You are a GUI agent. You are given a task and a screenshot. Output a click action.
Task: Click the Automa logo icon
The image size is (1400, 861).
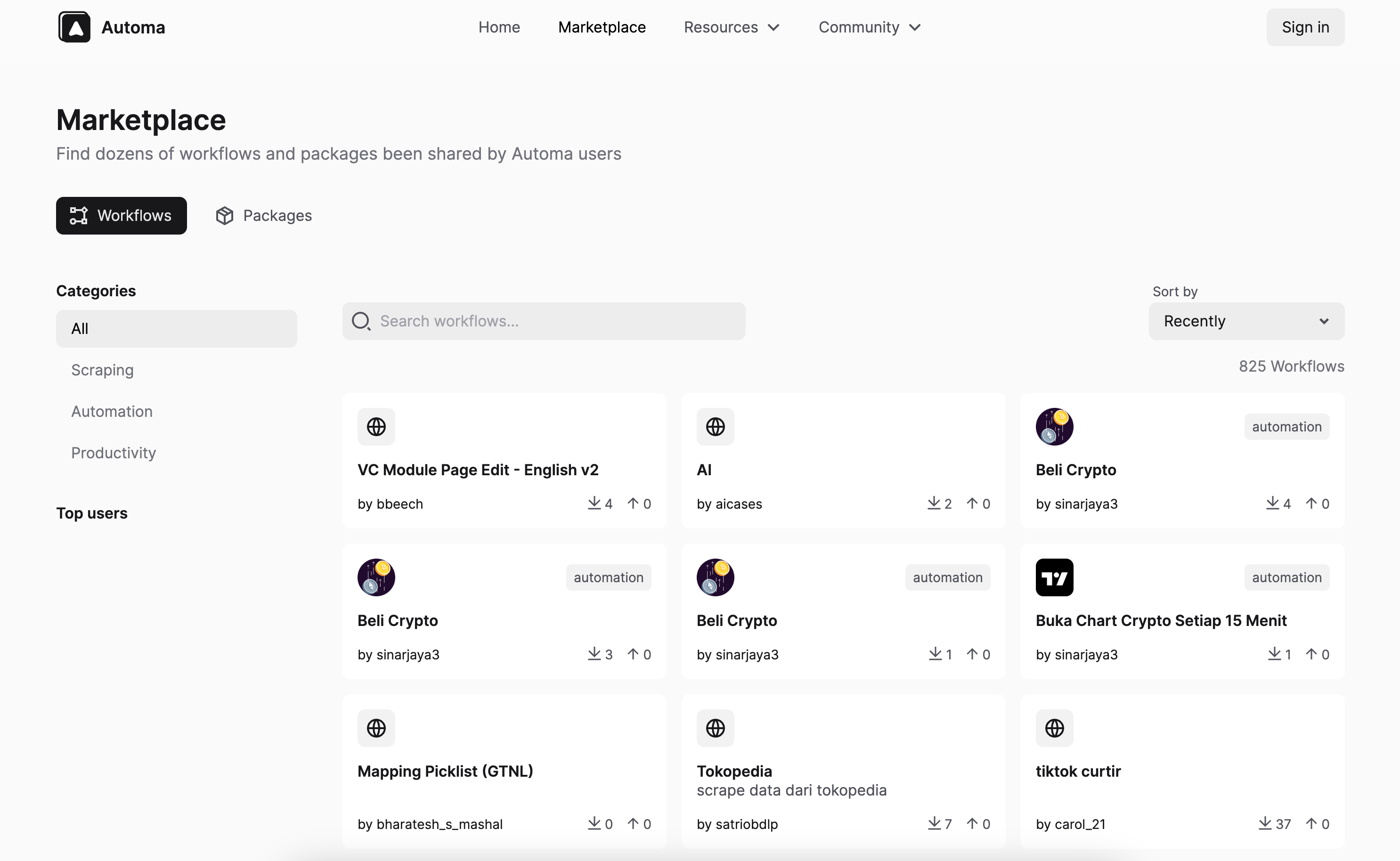click(74, 27)
